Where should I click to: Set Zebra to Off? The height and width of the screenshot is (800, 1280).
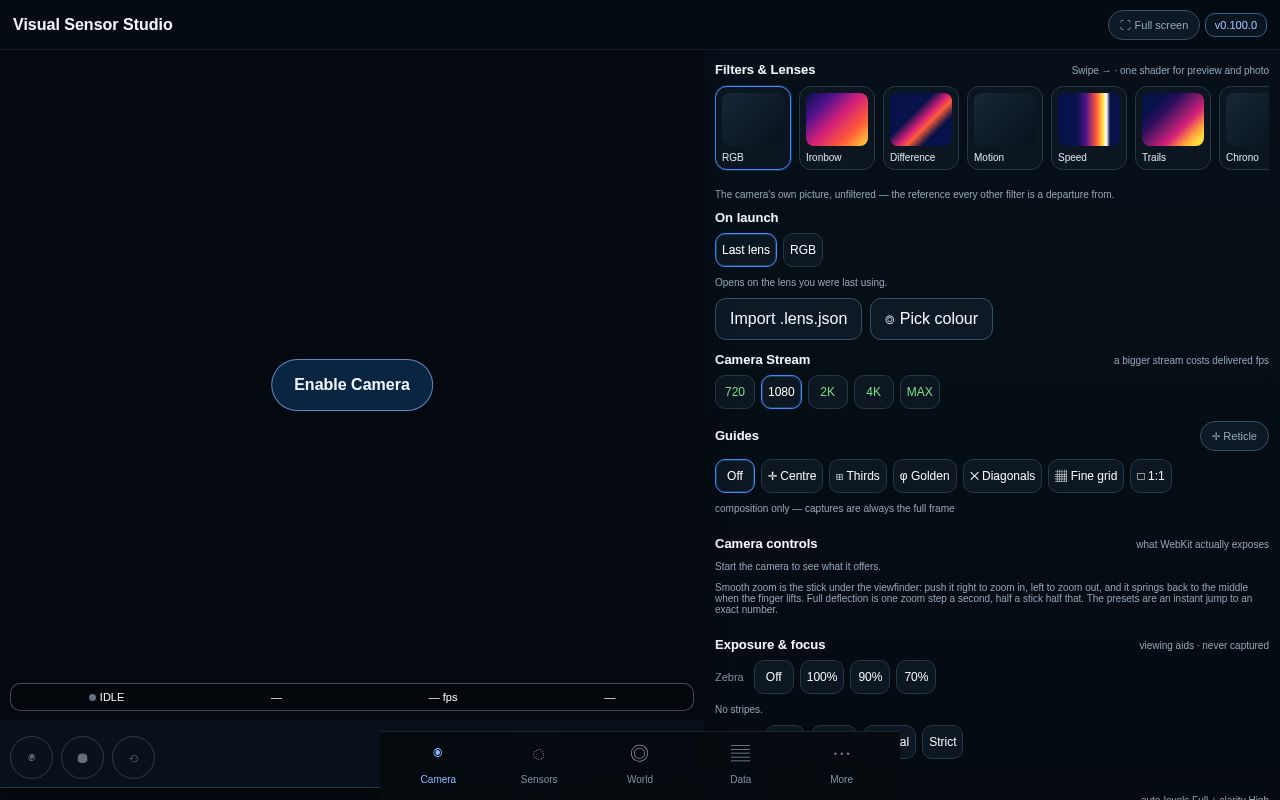coord(774,677)
